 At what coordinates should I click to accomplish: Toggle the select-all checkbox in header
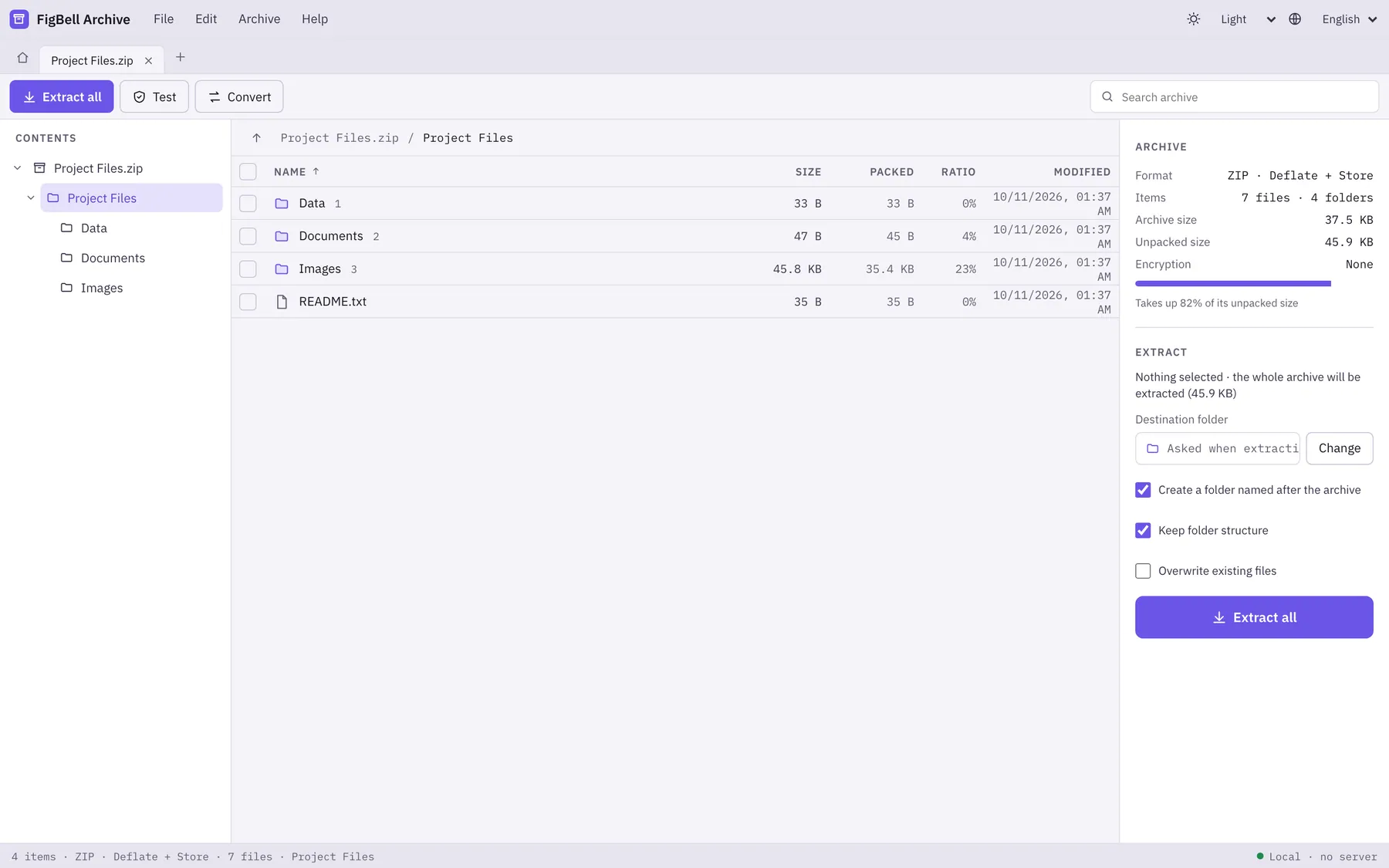coord(248,171)
